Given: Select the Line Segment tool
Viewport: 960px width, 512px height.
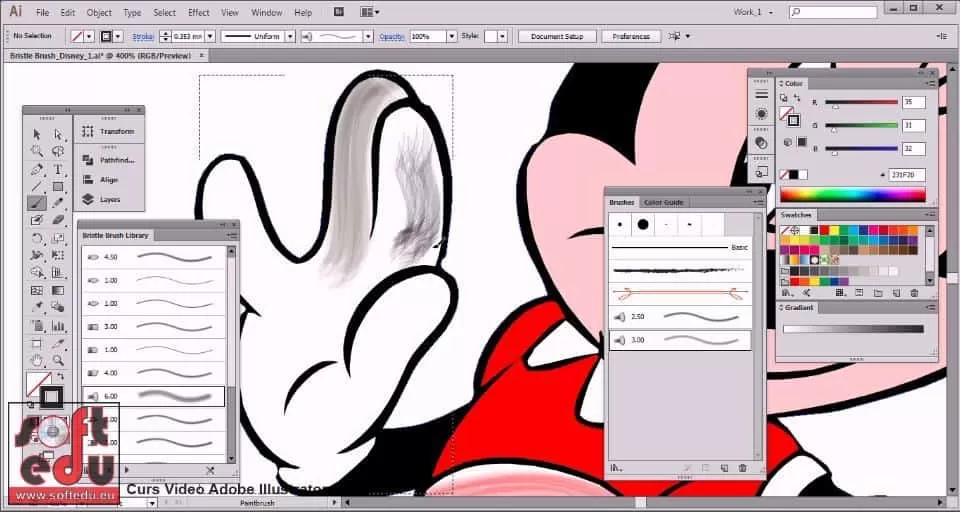Looking at the screenshot, I should 37,186.
